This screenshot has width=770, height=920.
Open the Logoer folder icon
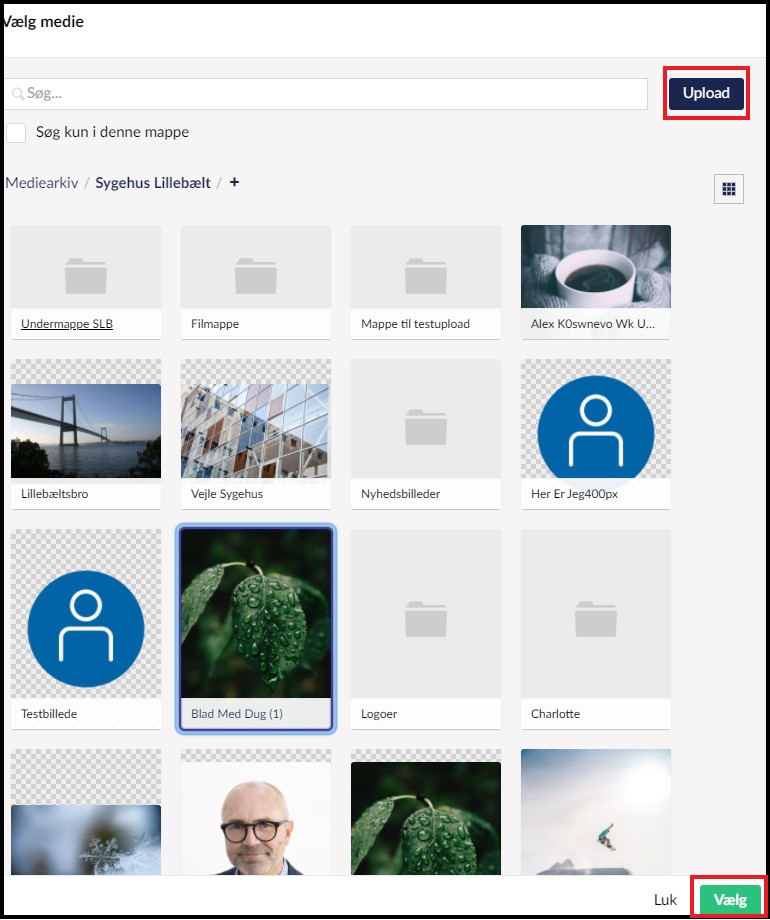[425, 618]
